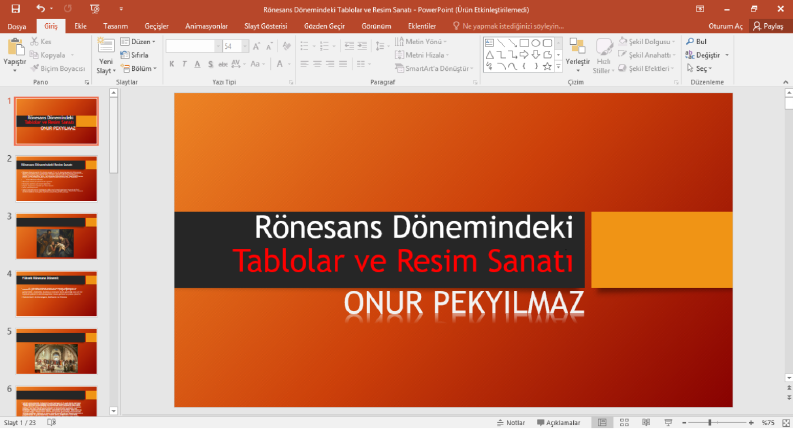The height and width of the screenshot is (446, 793).
Task: Expand Metni Hizala dropdown
Action: pos(422,55)
